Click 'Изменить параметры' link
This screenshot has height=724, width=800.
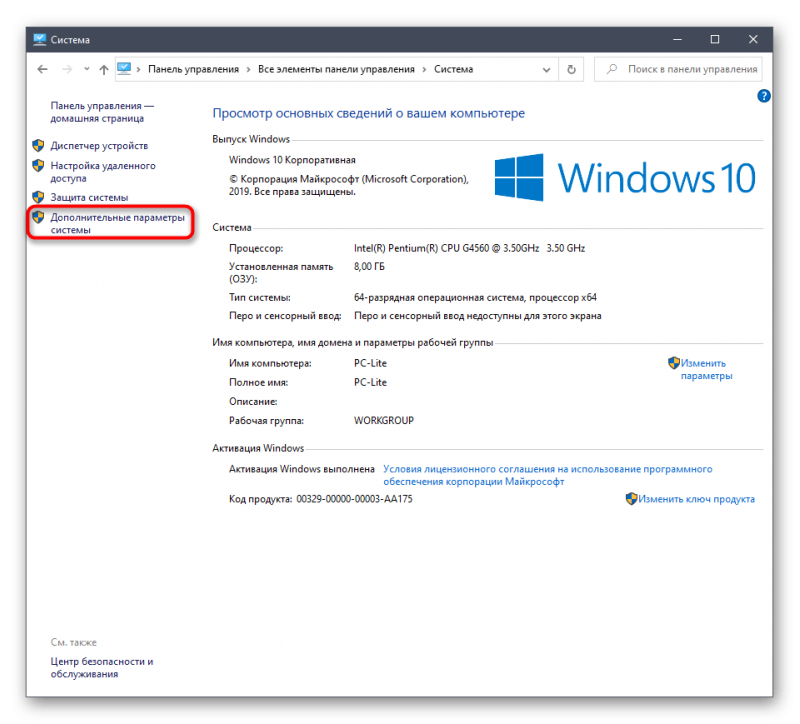[x=706, y=369]
